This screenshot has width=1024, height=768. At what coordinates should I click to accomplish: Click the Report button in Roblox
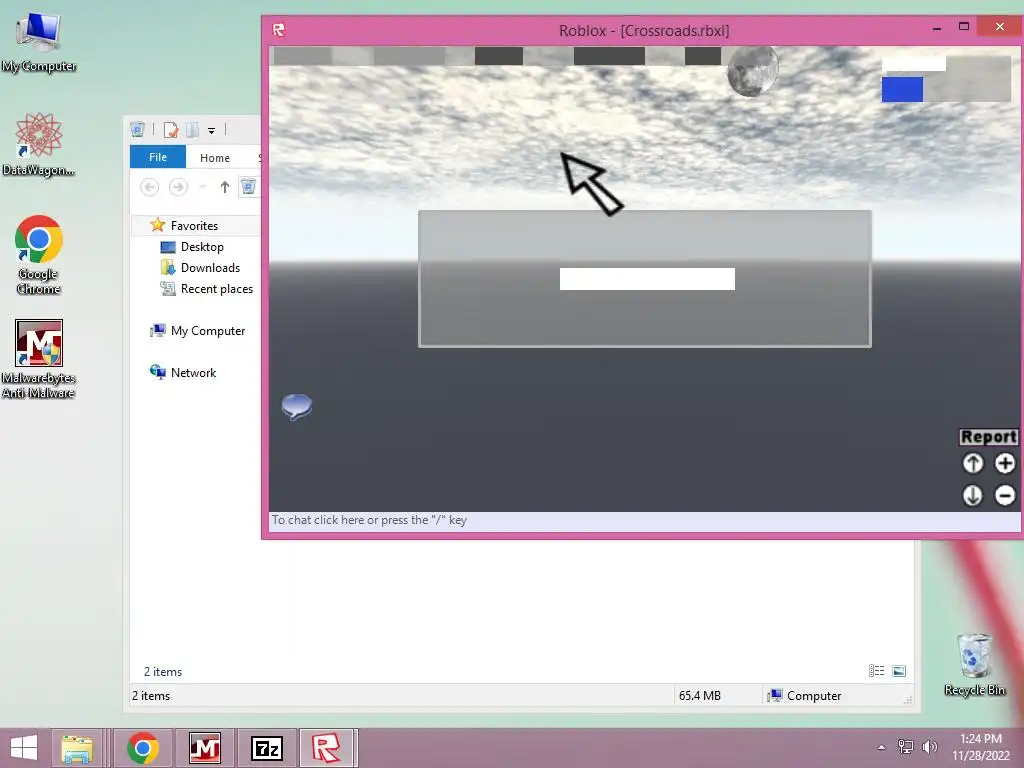[989, 437]
